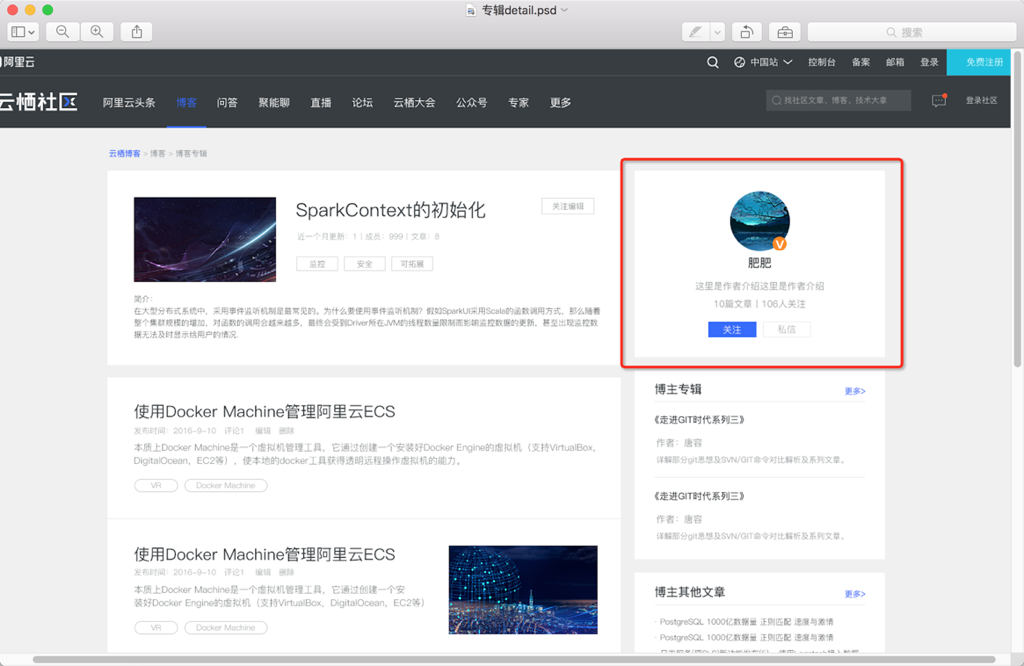Select the 问答 navigation tab
The height and width of the screenshot is (666, 1024).
coord(227,102)
